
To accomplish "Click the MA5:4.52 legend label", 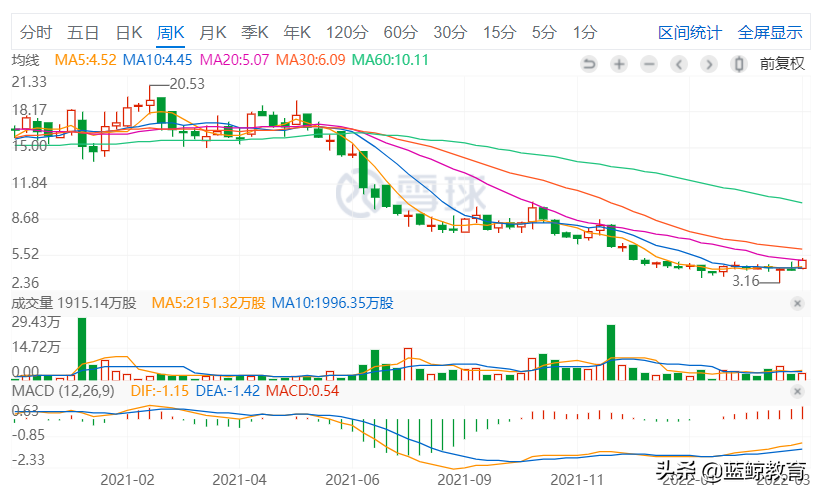I will coord(85,60).
